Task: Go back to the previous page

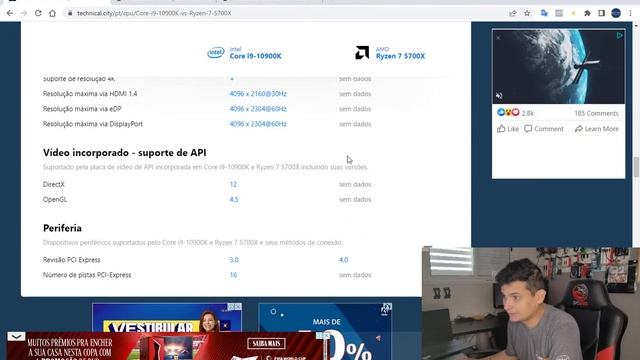Action: coord(10,13)
